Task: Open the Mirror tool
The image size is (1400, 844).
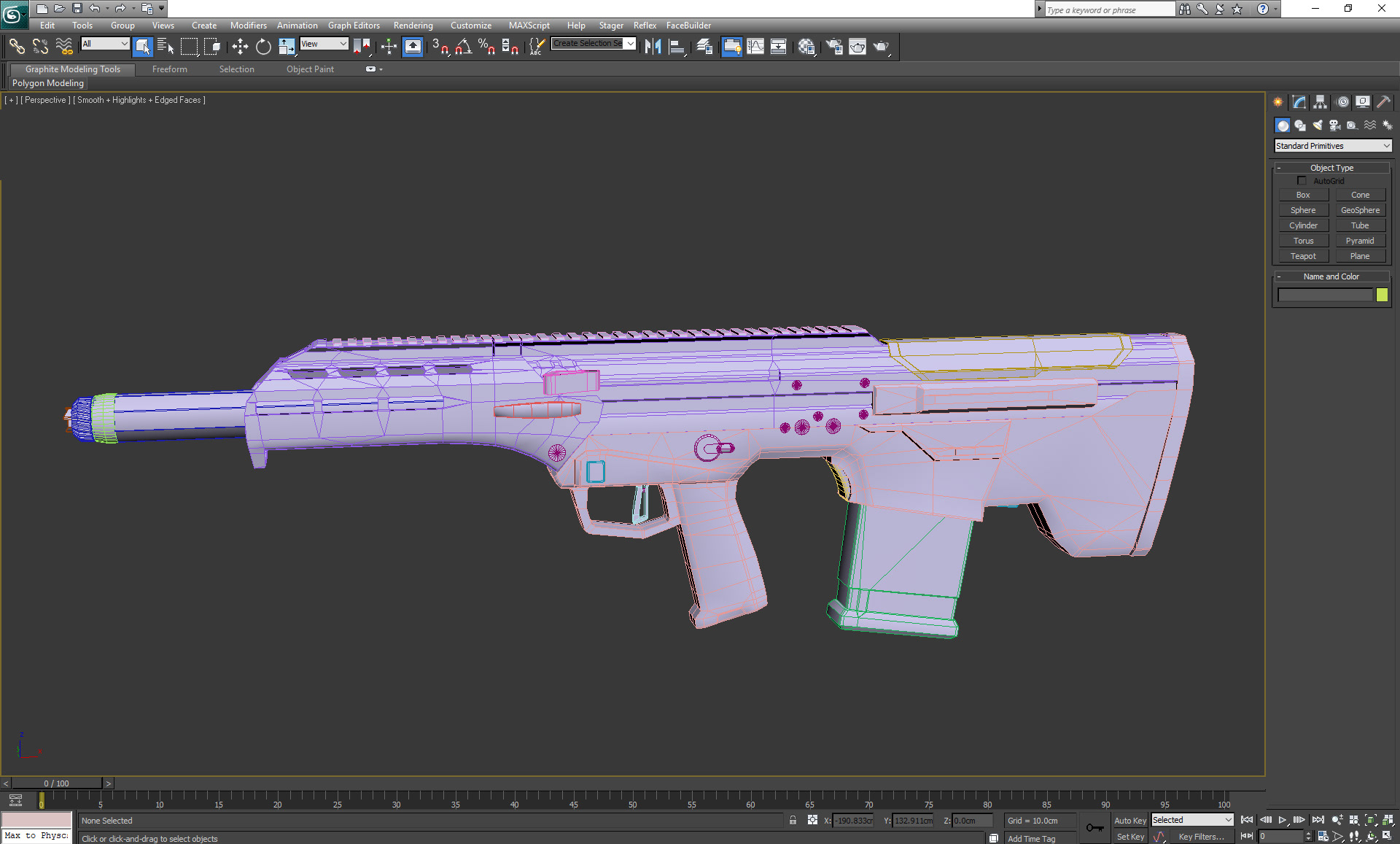Action: point(653,46)
